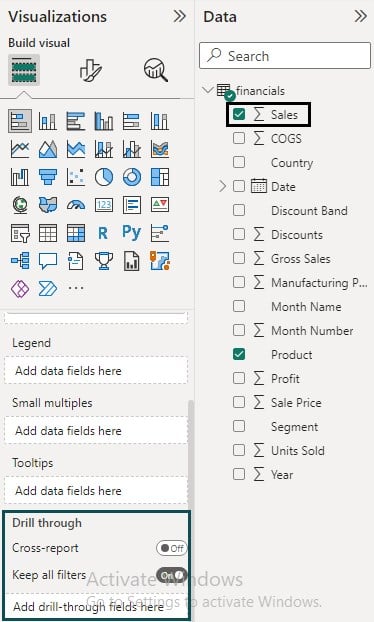Open Get more visuals ellipsis
The width and height of the screenshot is (374, 622).
click(x=76, y=288)
